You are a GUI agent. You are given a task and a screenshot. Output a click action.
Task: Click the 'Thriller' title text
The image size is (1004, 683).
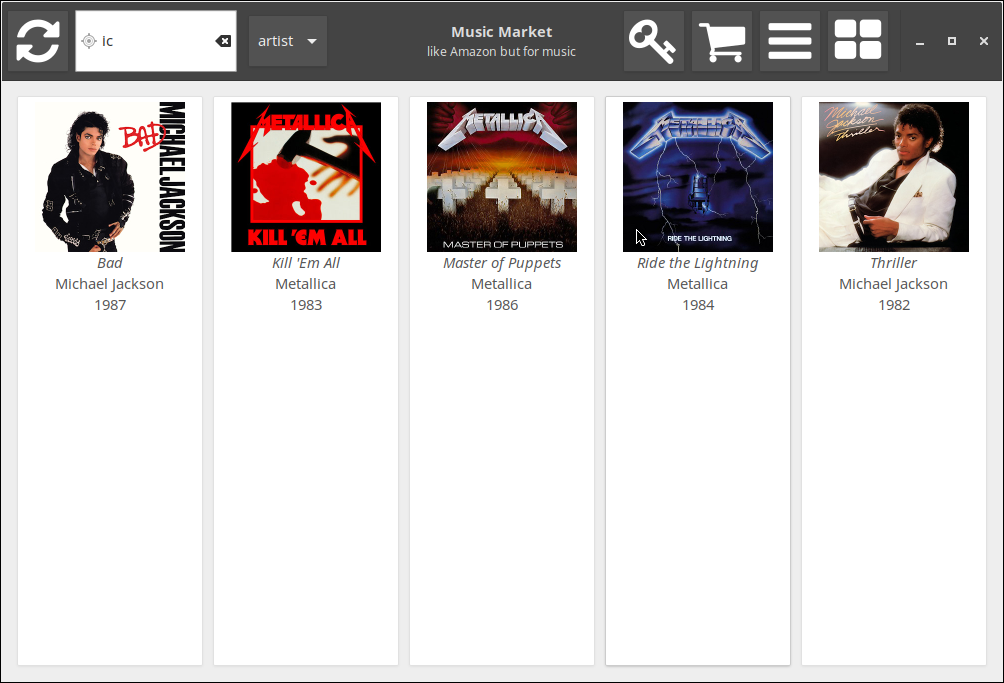pos(894,263)
